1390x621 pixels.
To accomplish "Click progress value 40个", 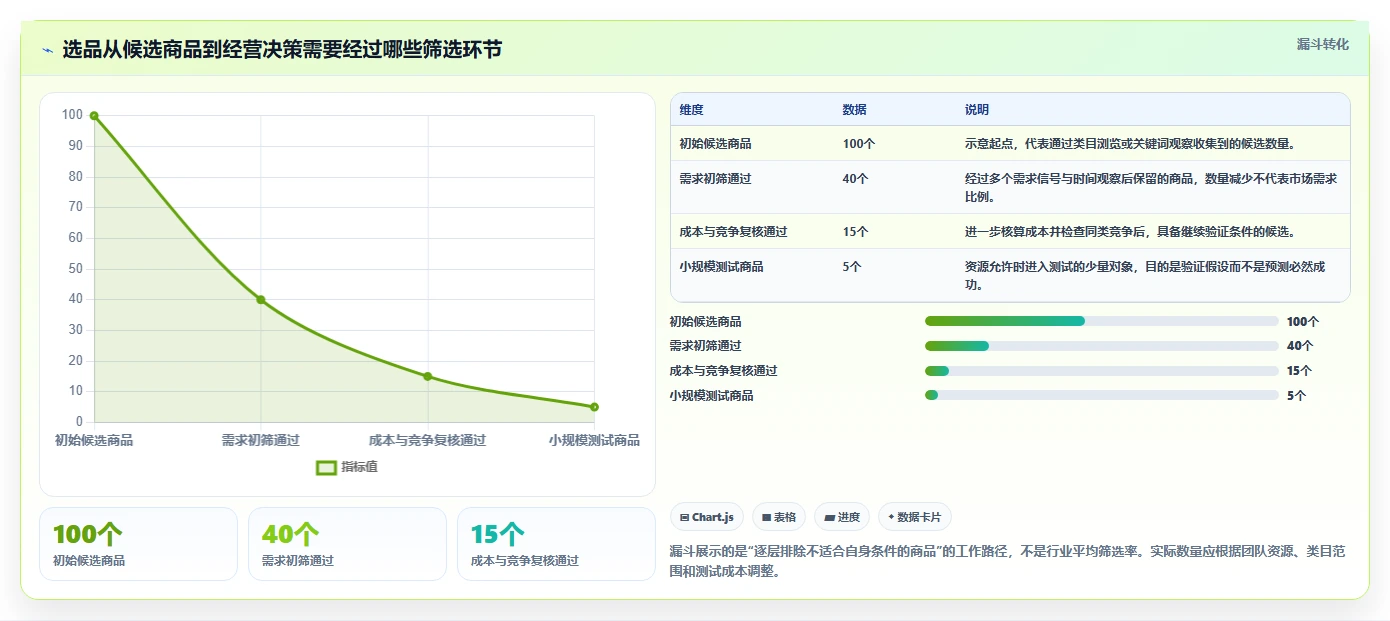I will pyautogui.click(x=1300, y=346).
